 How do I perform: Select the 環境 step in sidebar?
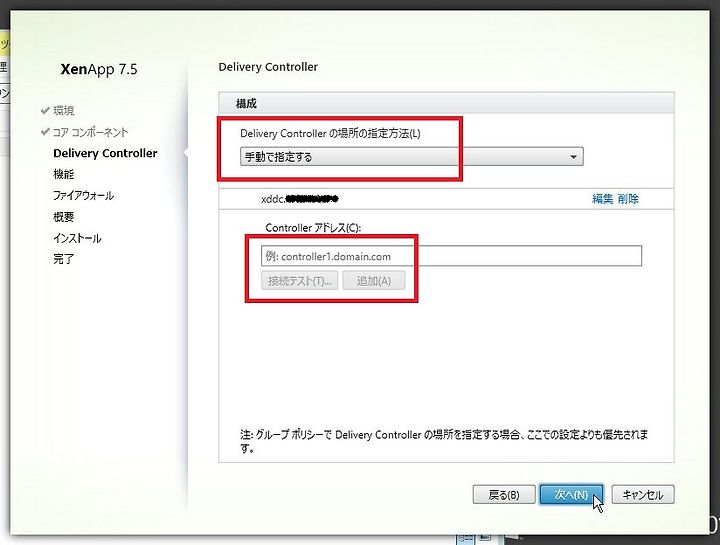point(63,111)
